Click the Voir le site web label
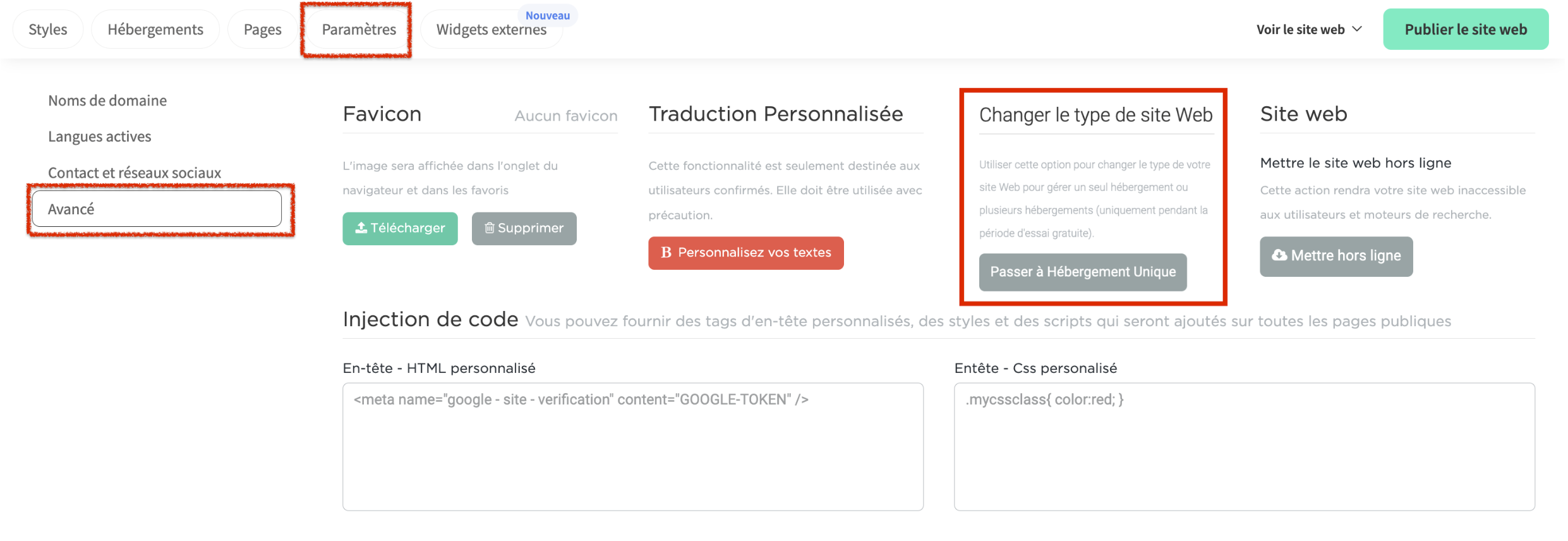This screenshot has height=541, width=1568. click(x=1300, y=30)
